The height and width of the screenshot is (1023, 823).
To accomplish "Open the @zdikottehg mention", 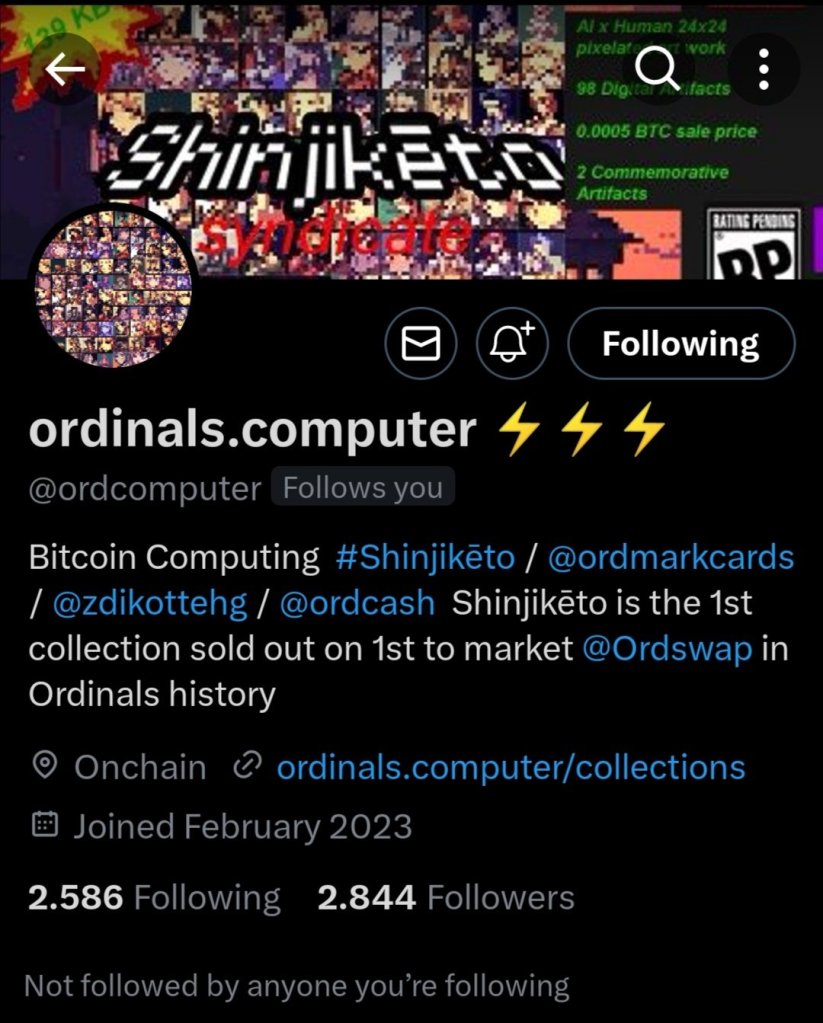I will (x=149, y=603).
